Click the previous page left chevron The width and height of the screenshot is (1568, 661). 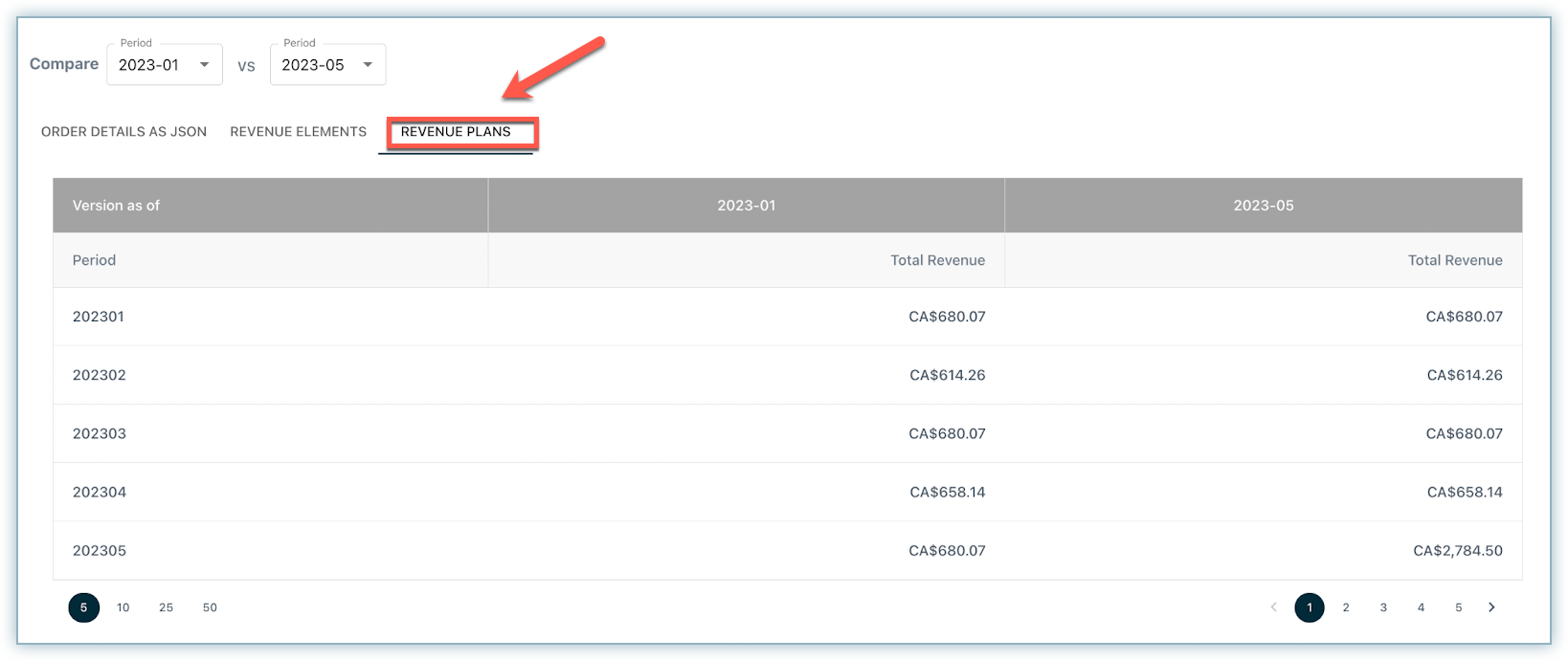pyautogui.click(x=1273, y=607)
